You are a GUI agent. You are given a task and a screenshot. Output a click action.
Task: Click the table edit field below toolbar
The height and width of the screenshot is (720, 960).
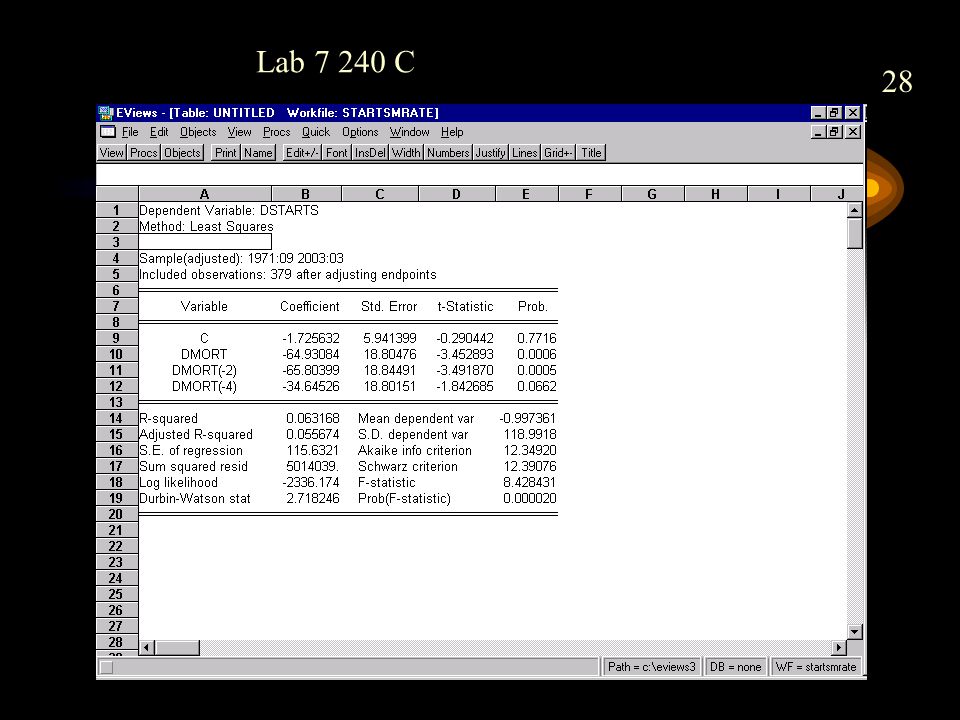479,174
